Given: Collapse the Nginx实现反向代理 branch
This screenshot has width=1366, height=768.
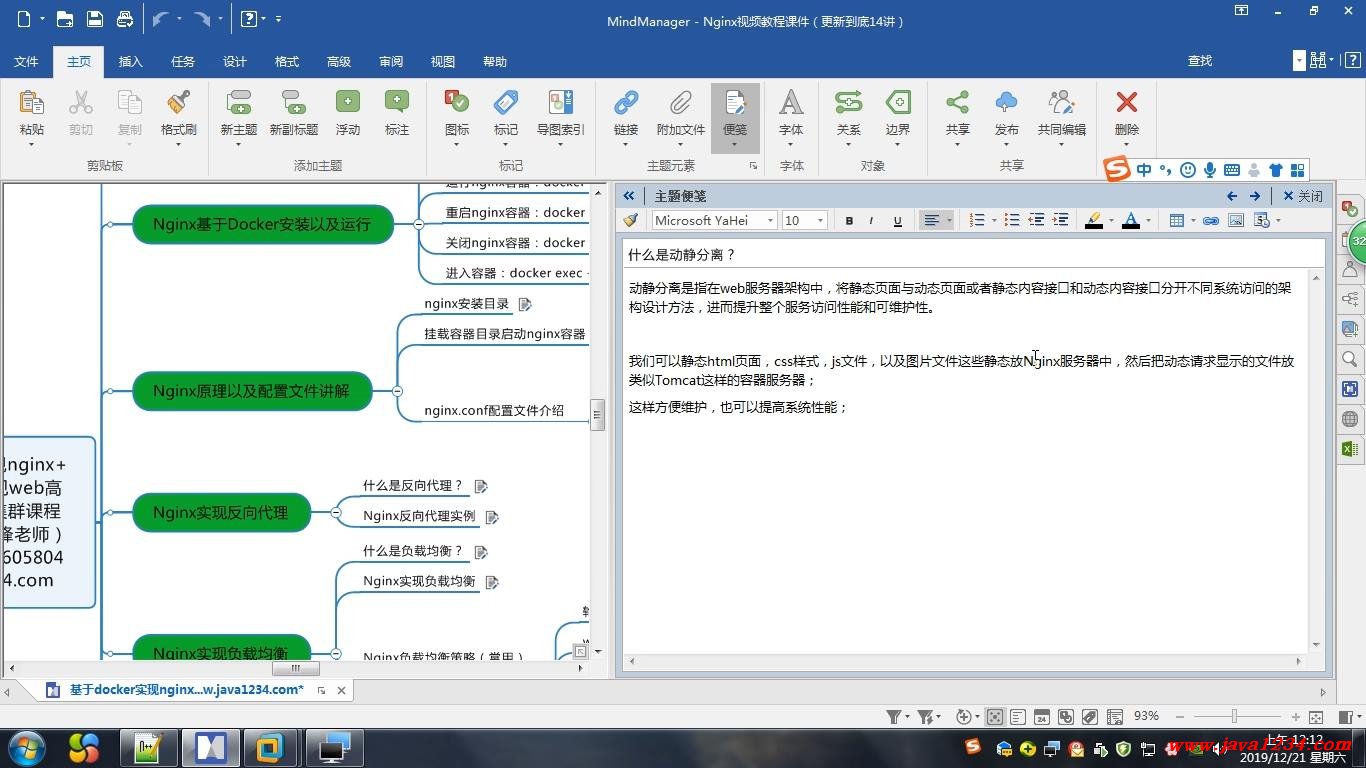Looking at the screenshot, I should tap(336, 512).
